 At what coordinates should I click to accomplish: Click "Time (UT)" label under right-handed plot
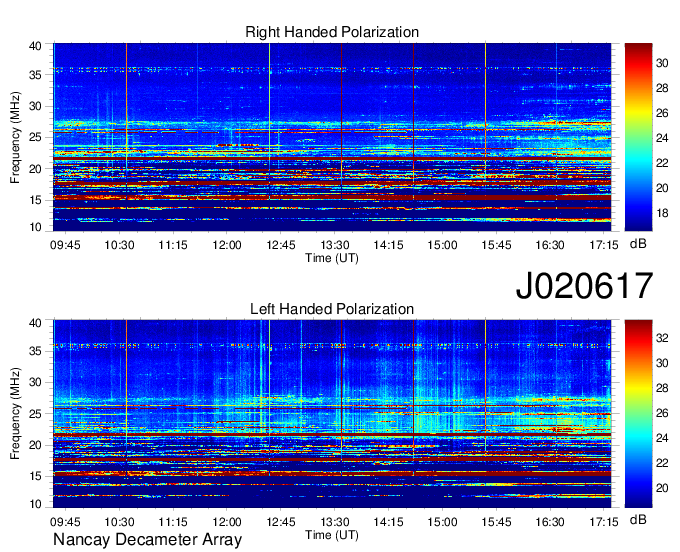click(332, 258)
